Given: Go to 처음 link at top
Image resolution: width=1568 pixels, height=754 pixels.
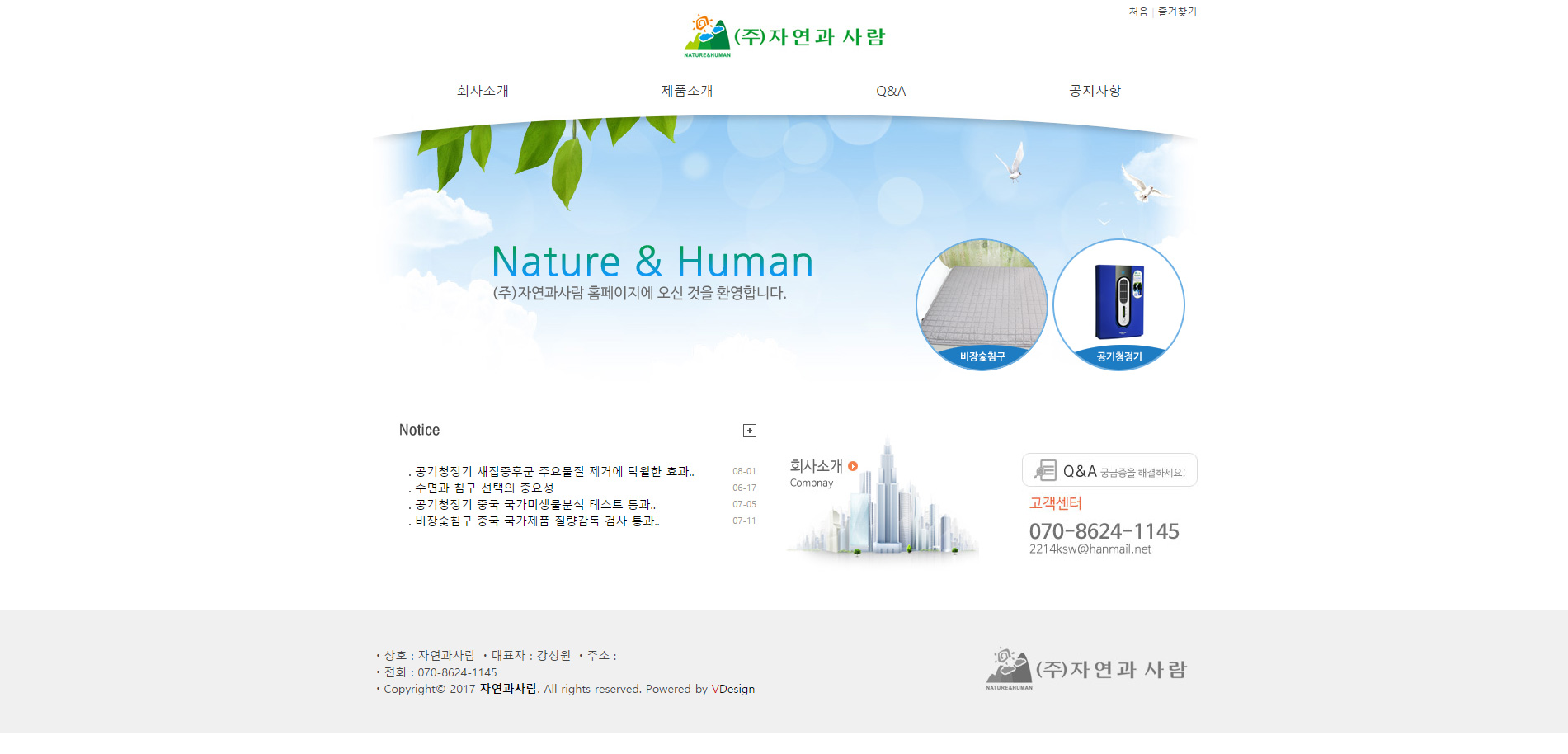Looking at the screenshot, I should [x=1138, y=12].
